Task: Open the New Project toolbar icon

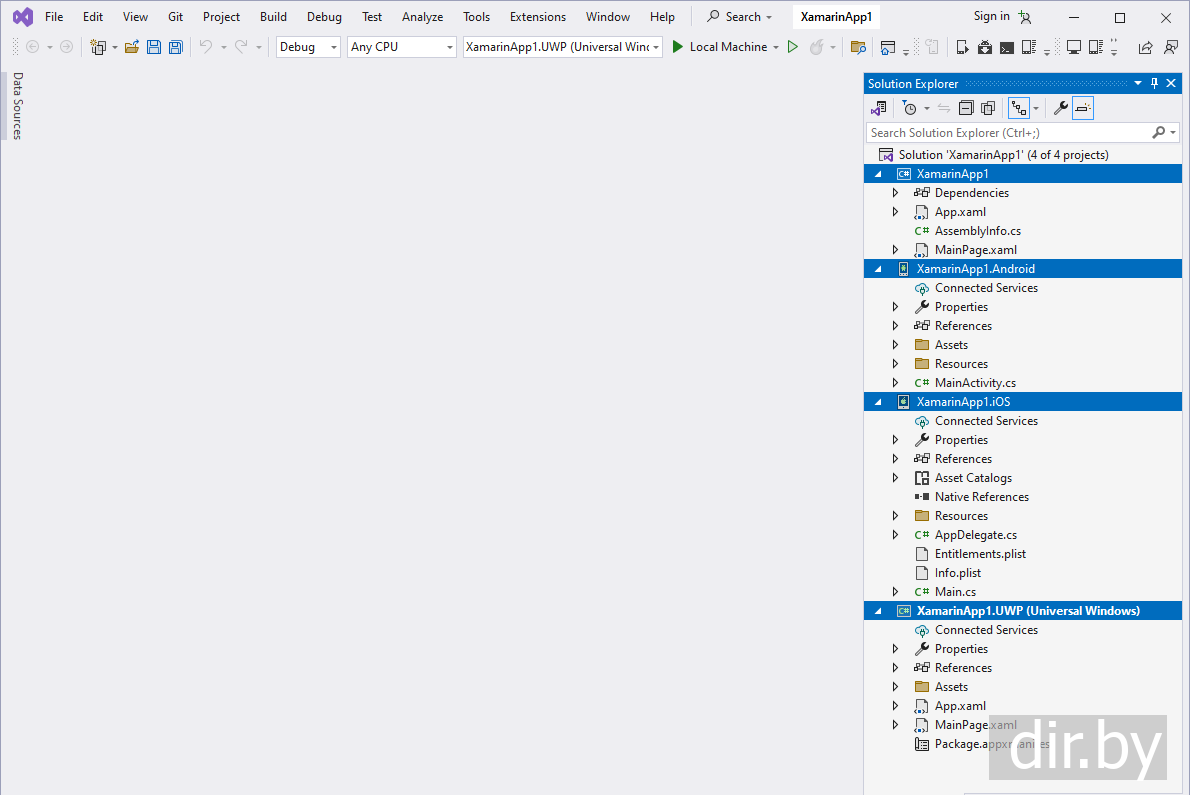Action: [x=98, y=47]
